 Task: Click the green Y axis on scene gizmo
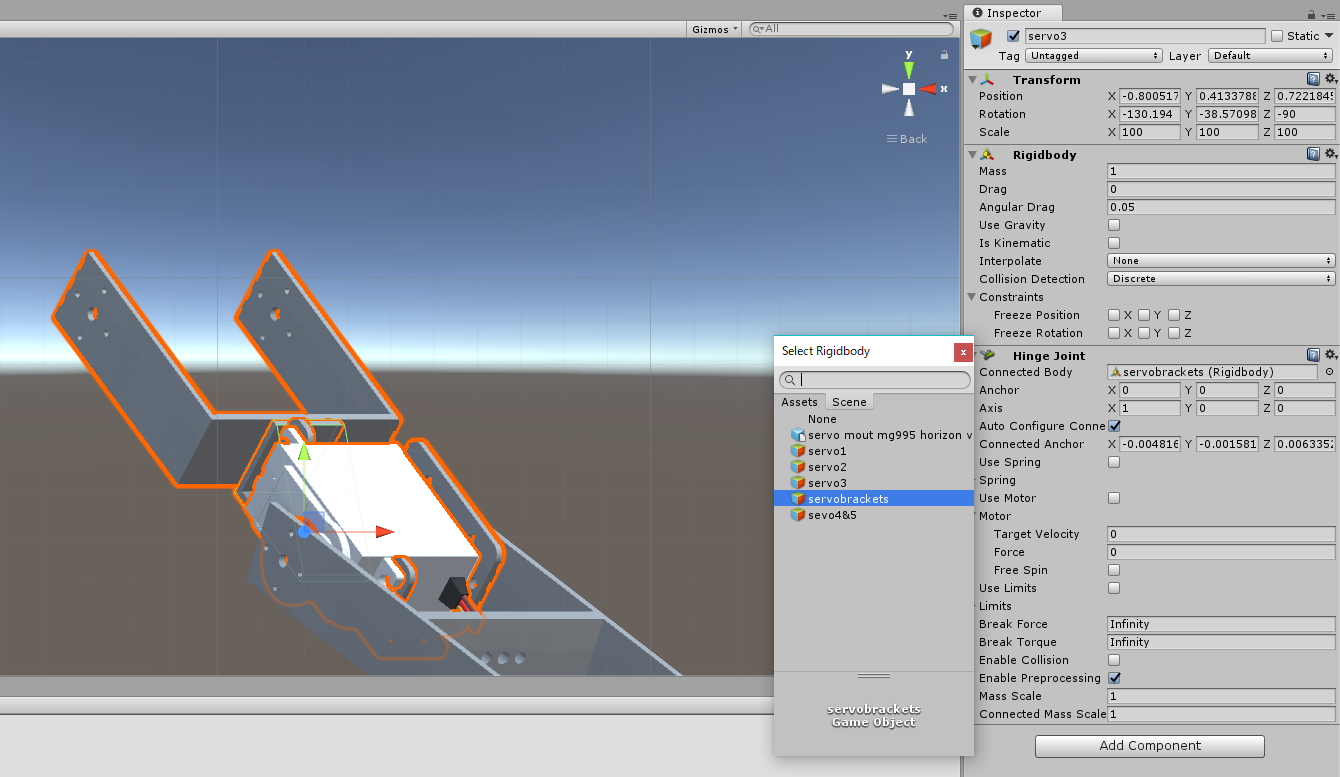pos(908,68)
